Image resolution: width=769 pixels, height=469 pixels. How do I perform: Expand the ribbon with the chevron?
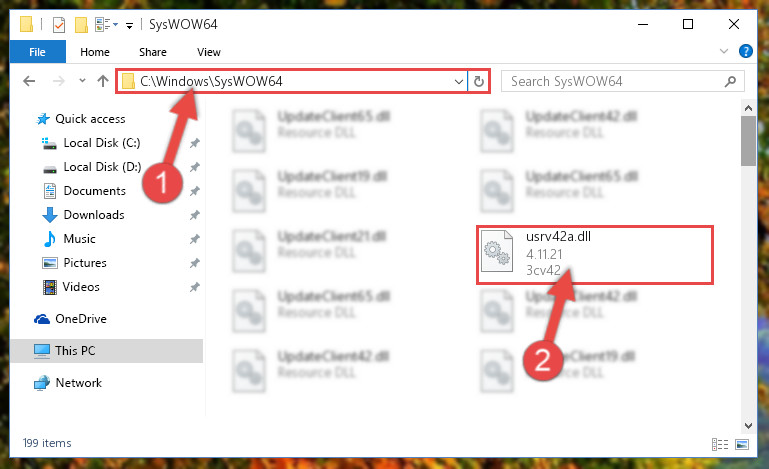point(723,51)
